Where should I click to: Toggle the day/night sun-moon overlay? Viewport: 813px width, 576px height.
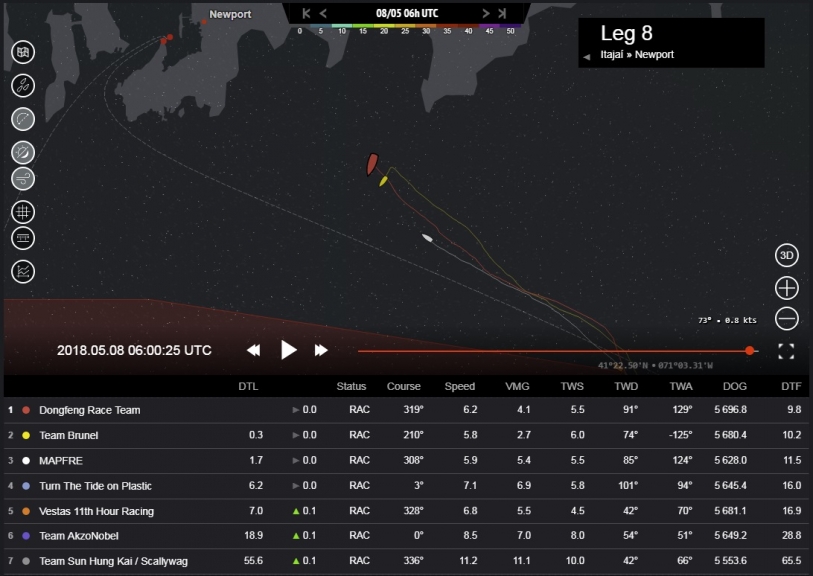pyautogui.click(x=23, y=152)
